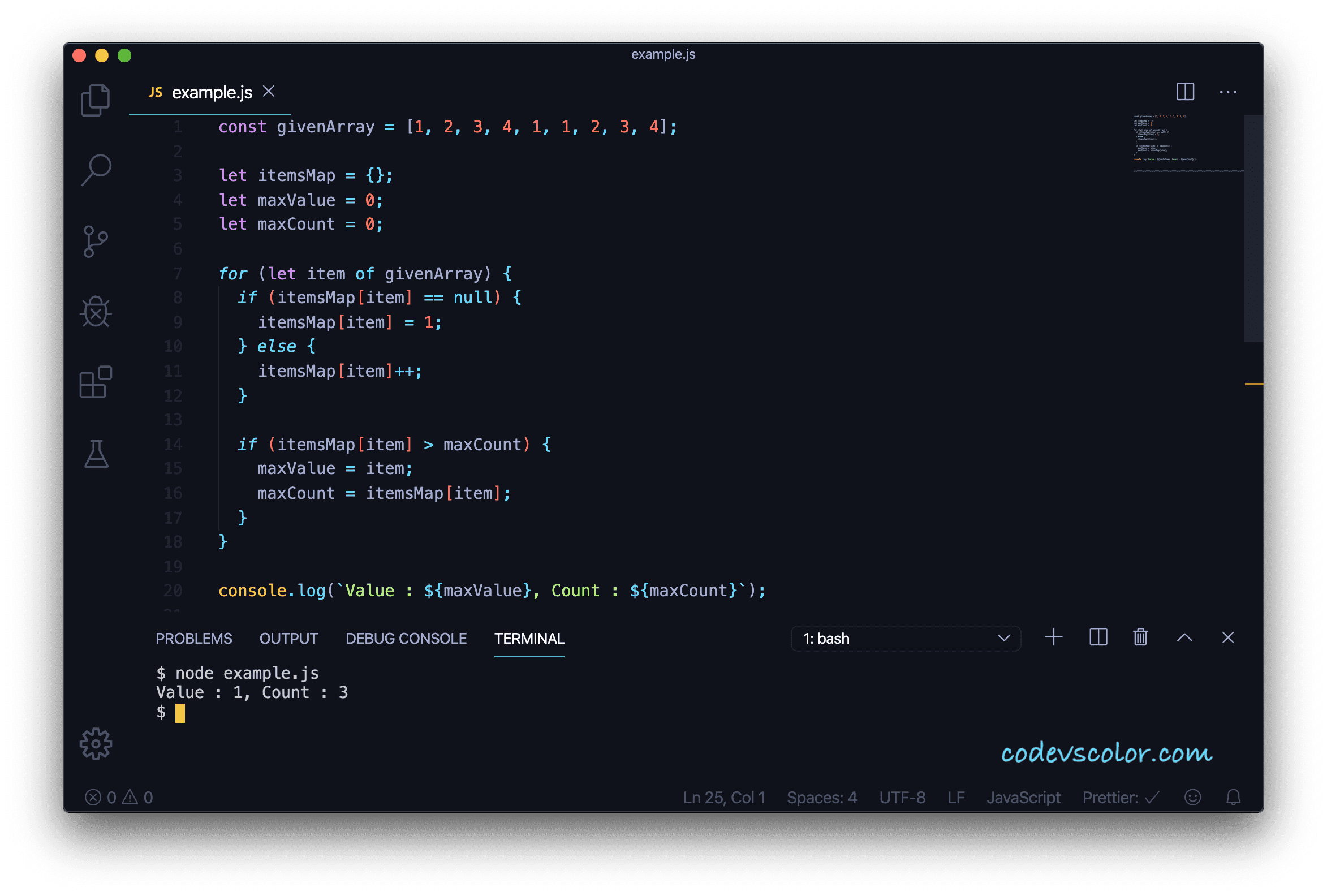Click line number 7 in the gutter
Image resolution: width=1327 pixels, height=896 pixels.
pyautogui.click(x=178, y=274)
